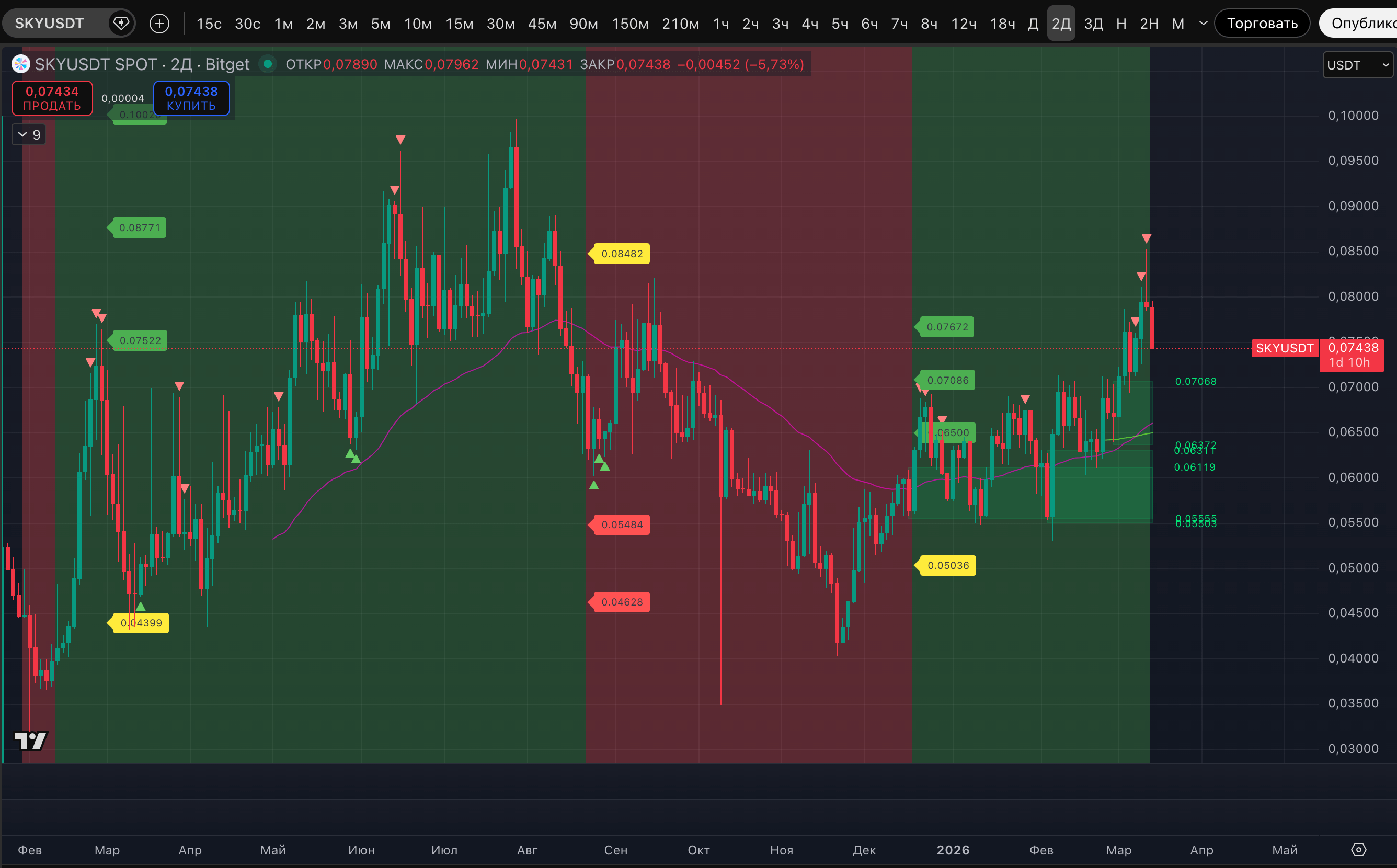Screen dimensions: 1397x868
Task: Select the Н weekly timeframe
Action: tap(1121, 24)
